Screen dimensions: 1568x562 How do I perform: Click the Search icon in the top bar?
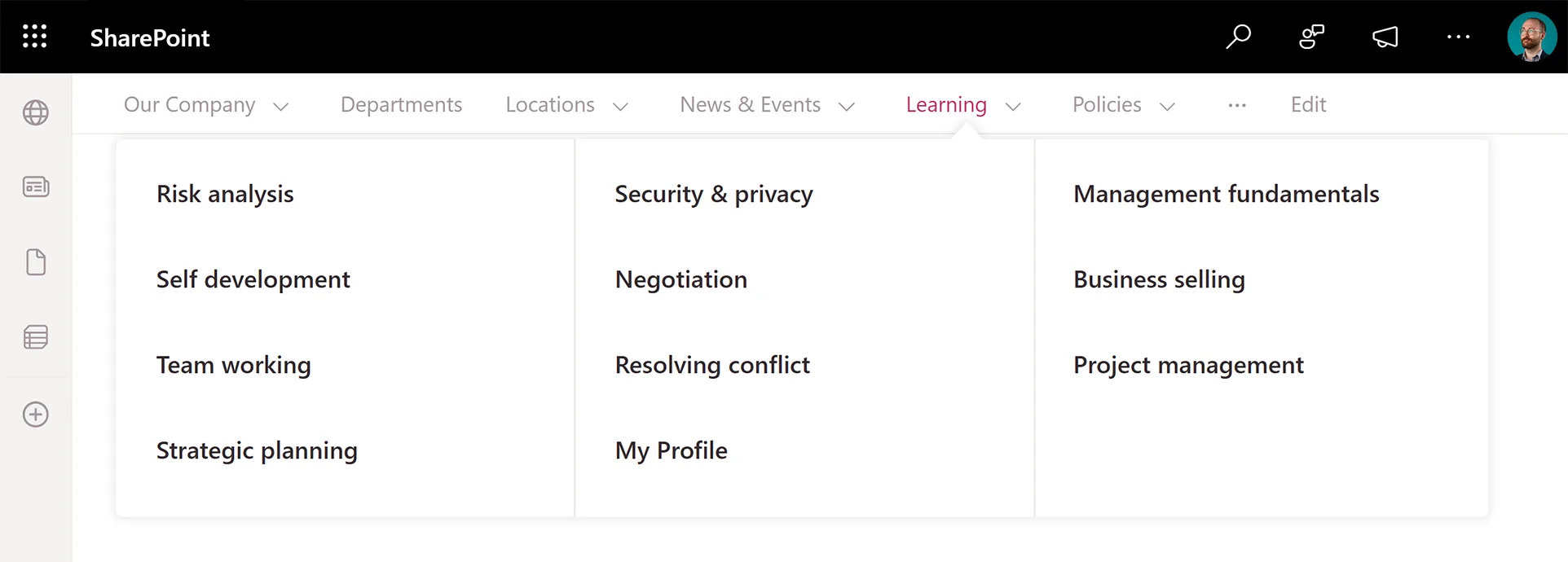coord(1238,37)
